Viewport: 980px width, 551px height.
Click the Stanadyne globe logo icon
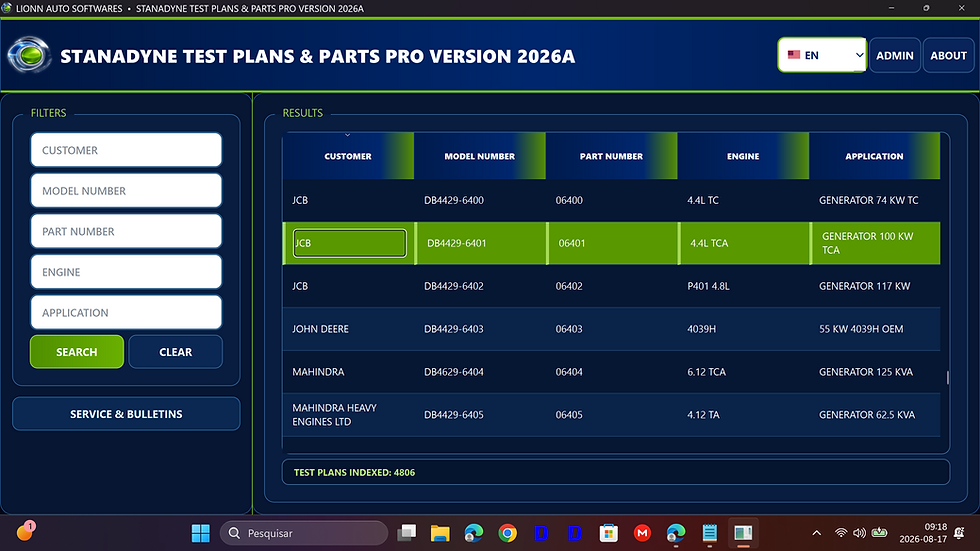point(29,55)
